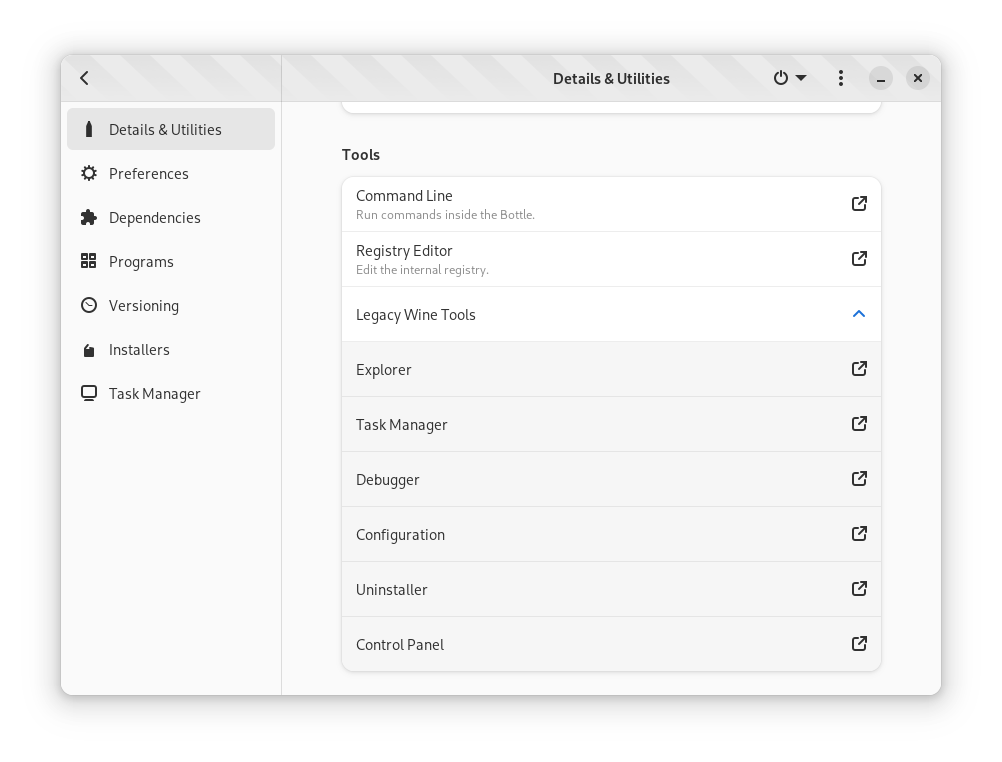The image size is (1002, 762).
Task: Open Installers from the sidebar
Action: click(x=139, y=350)
